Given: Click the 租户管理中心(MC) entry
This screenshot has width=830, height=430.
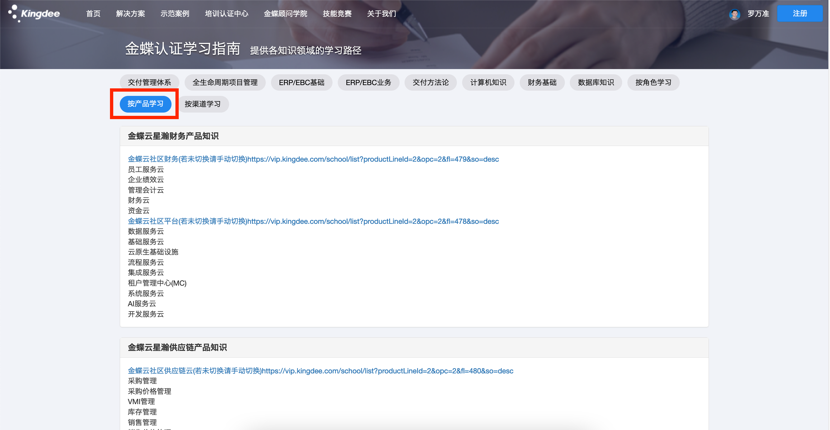Looking at the screenshot, I should tap(157, 283).
